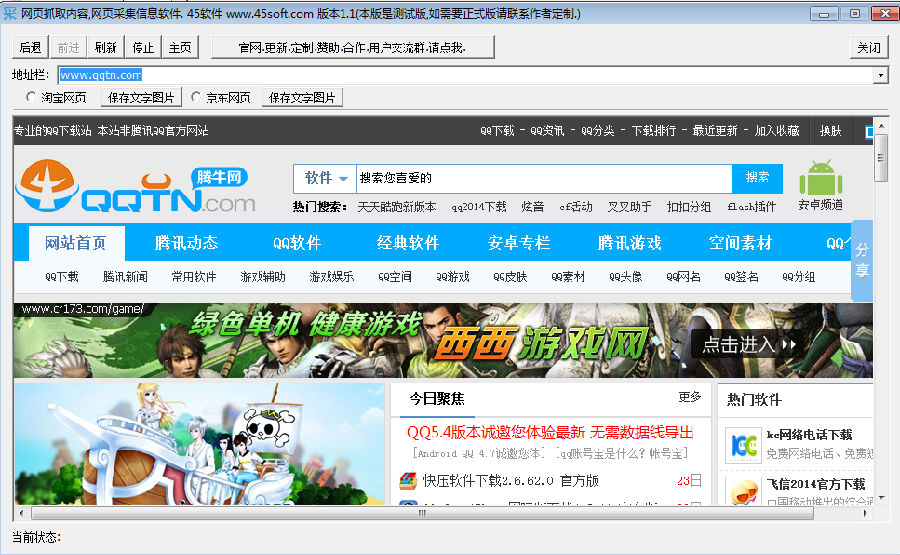The height and width of the screenshot is (555, 900).
Task: Click the Android channel robot icon
Action: (x=820, y=178)
